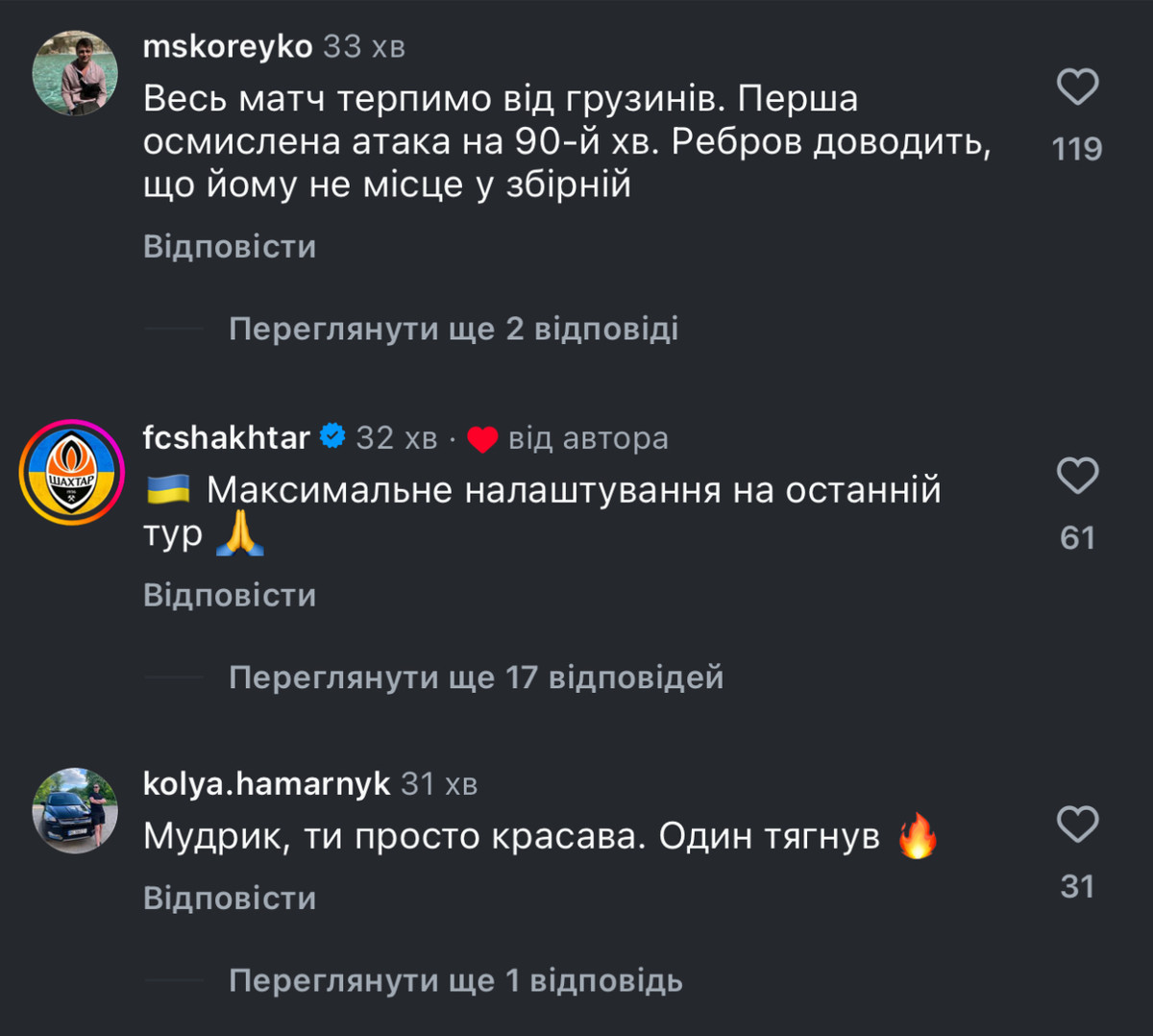This screenshot has height=1036, width=1153.
Task: Open kolya.hamarnyk profile picture
Action: tap(75, 810)
